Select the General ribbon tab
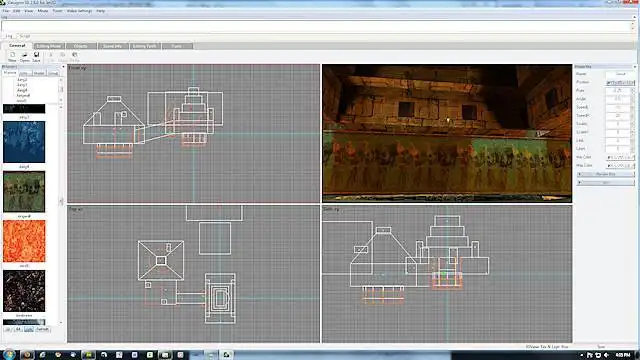Screen dimensions: 640x360 17,46
